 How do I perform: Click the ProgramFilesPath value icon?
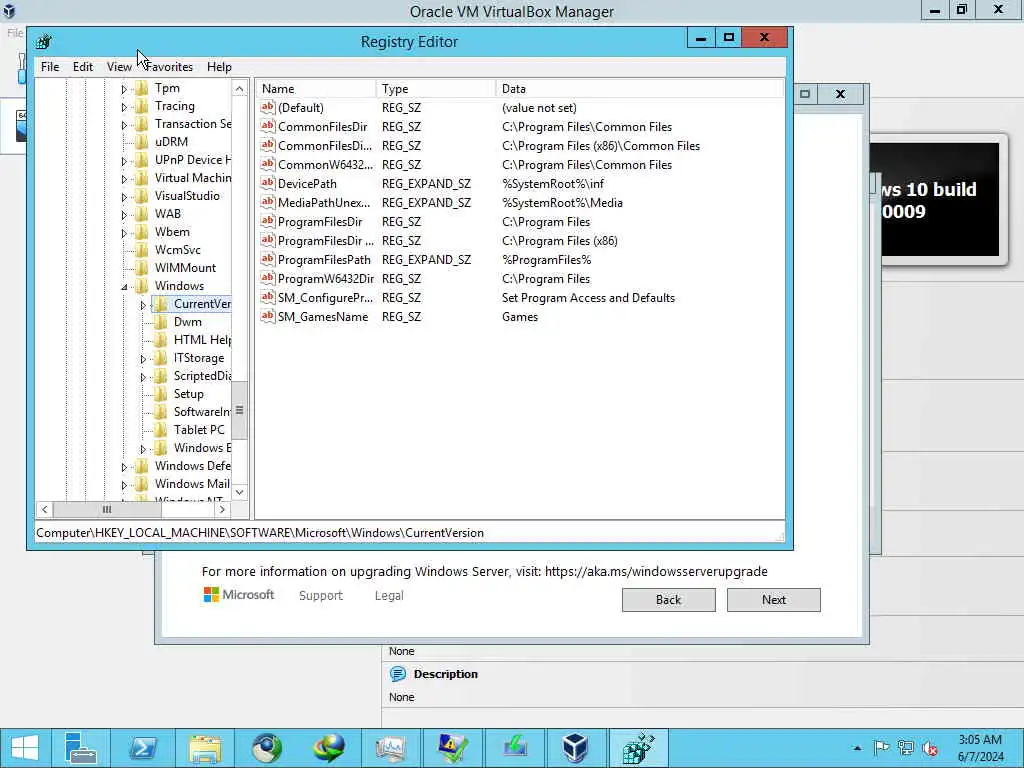pyautogui.click(x=267, y=259)
